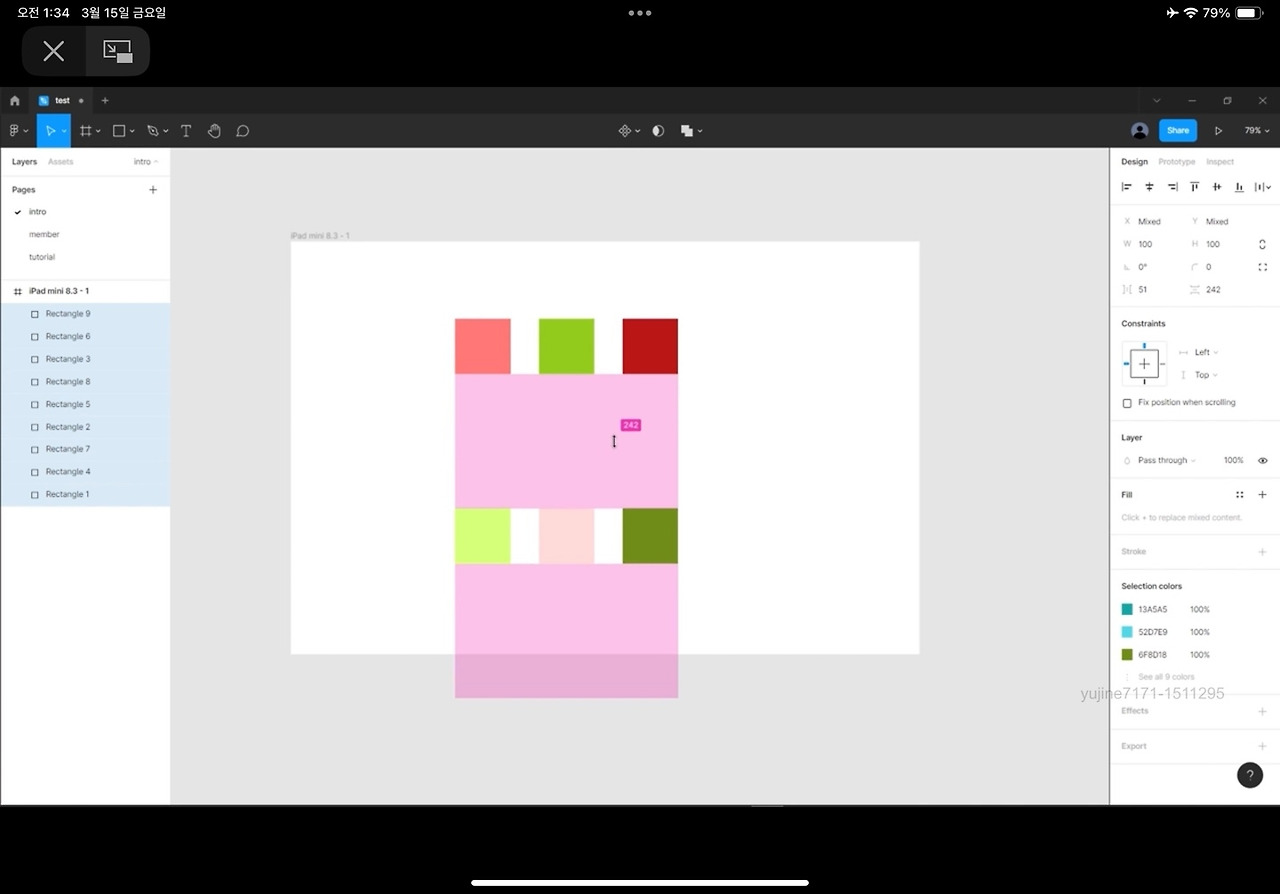Select the Design tab

click(x=1134, y=162)
